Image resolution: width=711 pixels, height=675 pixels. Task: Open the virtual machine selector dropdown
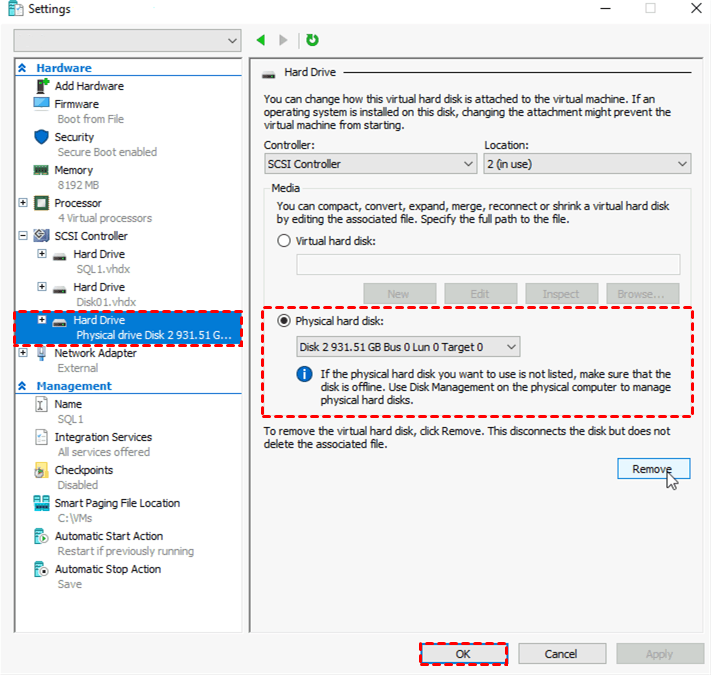[x=127, y=41]
